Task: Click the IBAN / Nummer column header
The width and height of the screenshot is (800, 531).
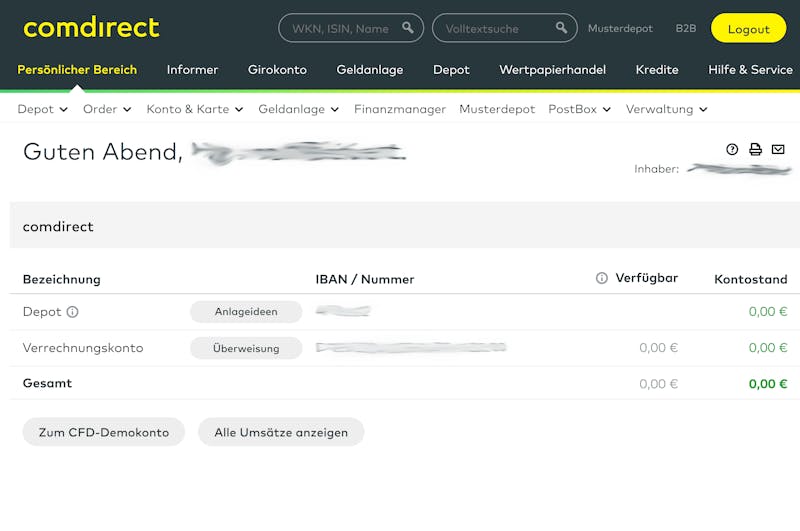Action: coord(365,279)
